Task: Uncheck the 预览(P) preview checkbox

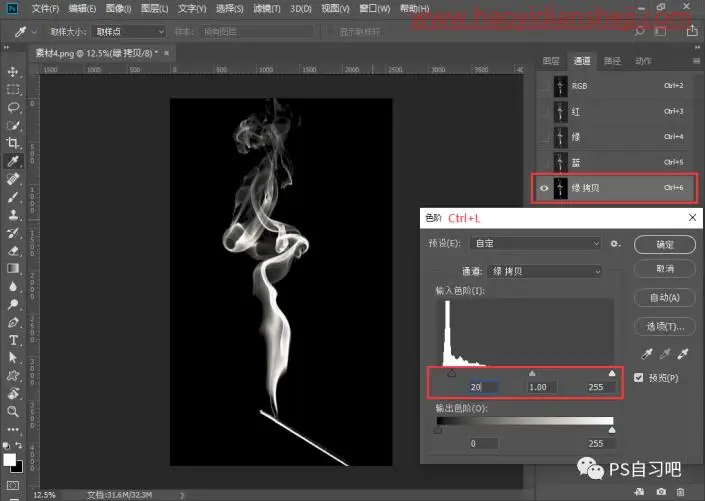Action: click(x=638, y=377)
